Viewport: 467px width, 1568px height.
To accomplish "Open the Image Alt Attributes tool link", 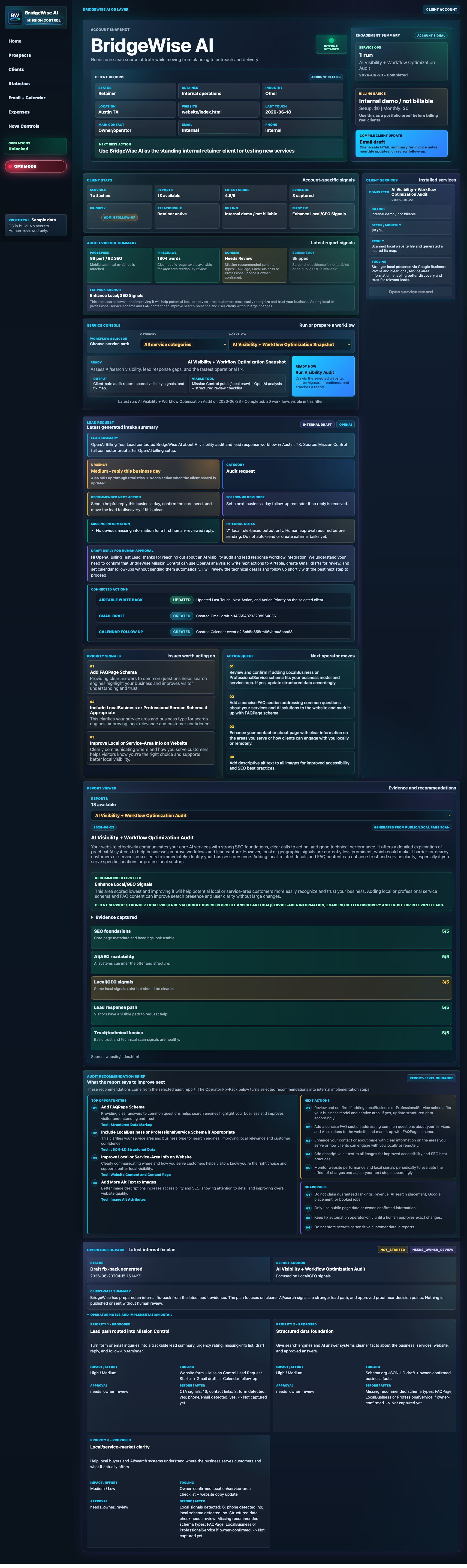I will point(123,1199).
